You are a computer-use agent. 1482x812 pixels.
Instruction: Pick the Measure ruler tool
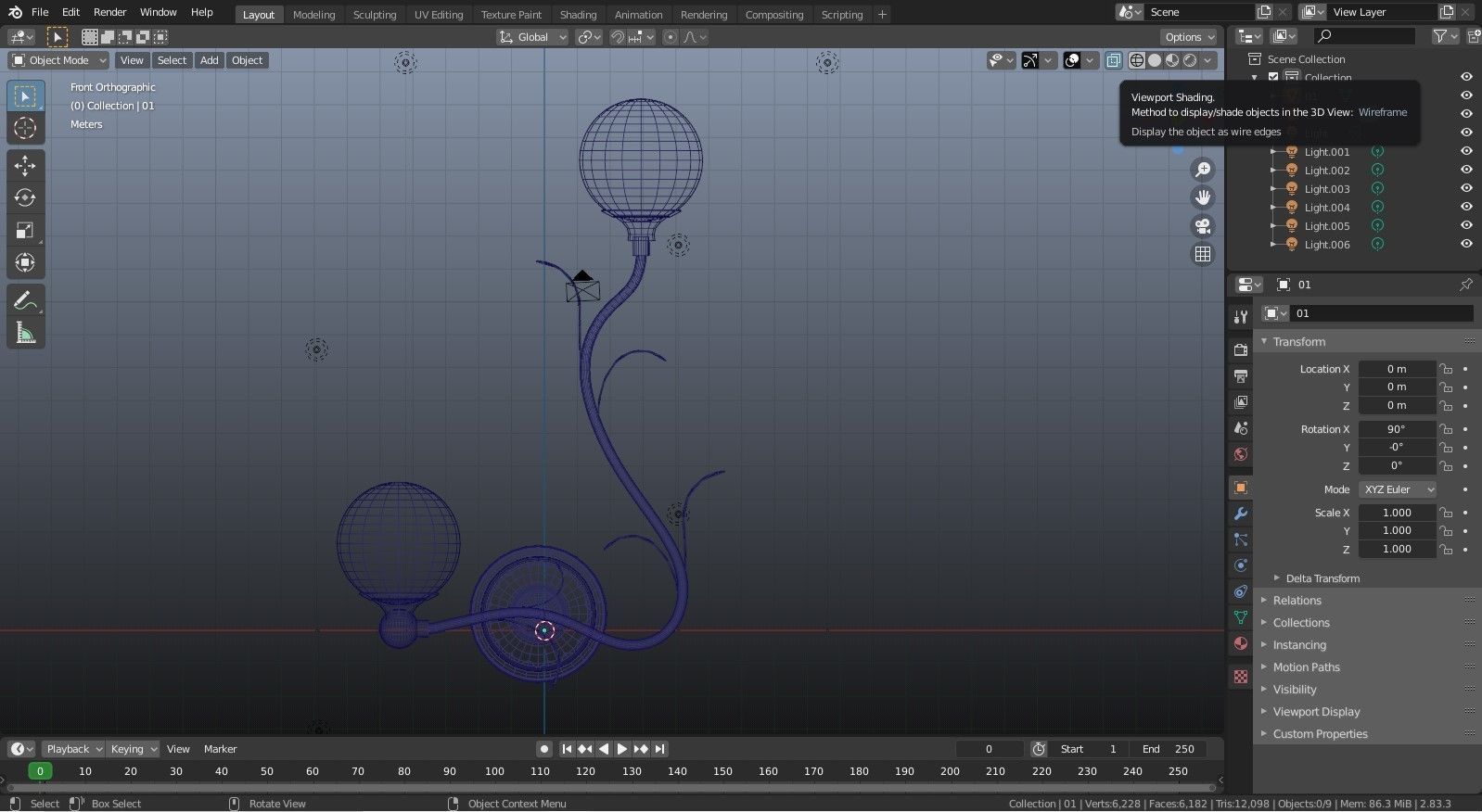pos(25,333)
